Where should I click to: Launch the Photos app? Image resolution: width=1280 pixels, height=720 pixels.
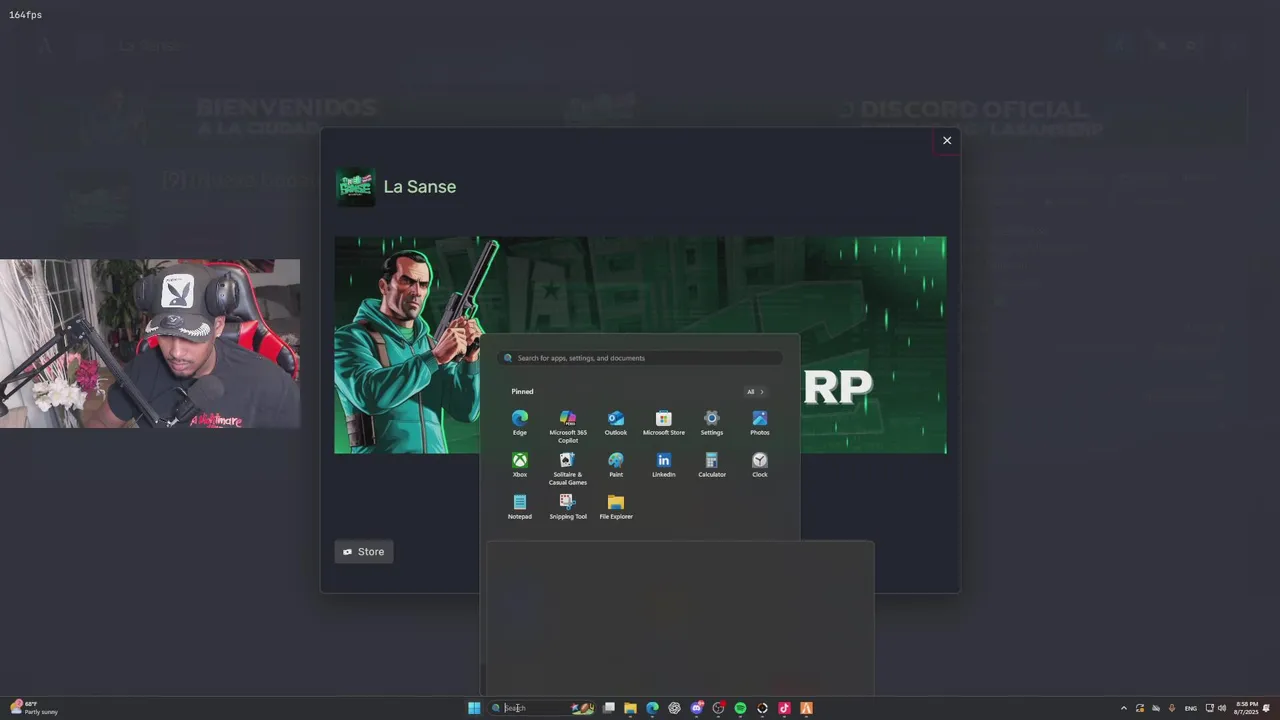760,423
